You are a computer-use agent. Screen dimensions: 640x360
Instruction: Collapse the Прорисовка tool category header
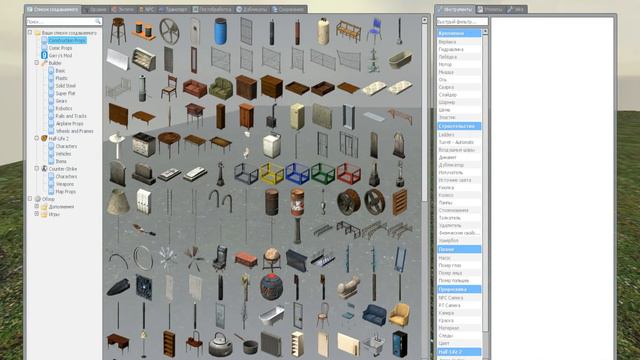click(459, 289)
